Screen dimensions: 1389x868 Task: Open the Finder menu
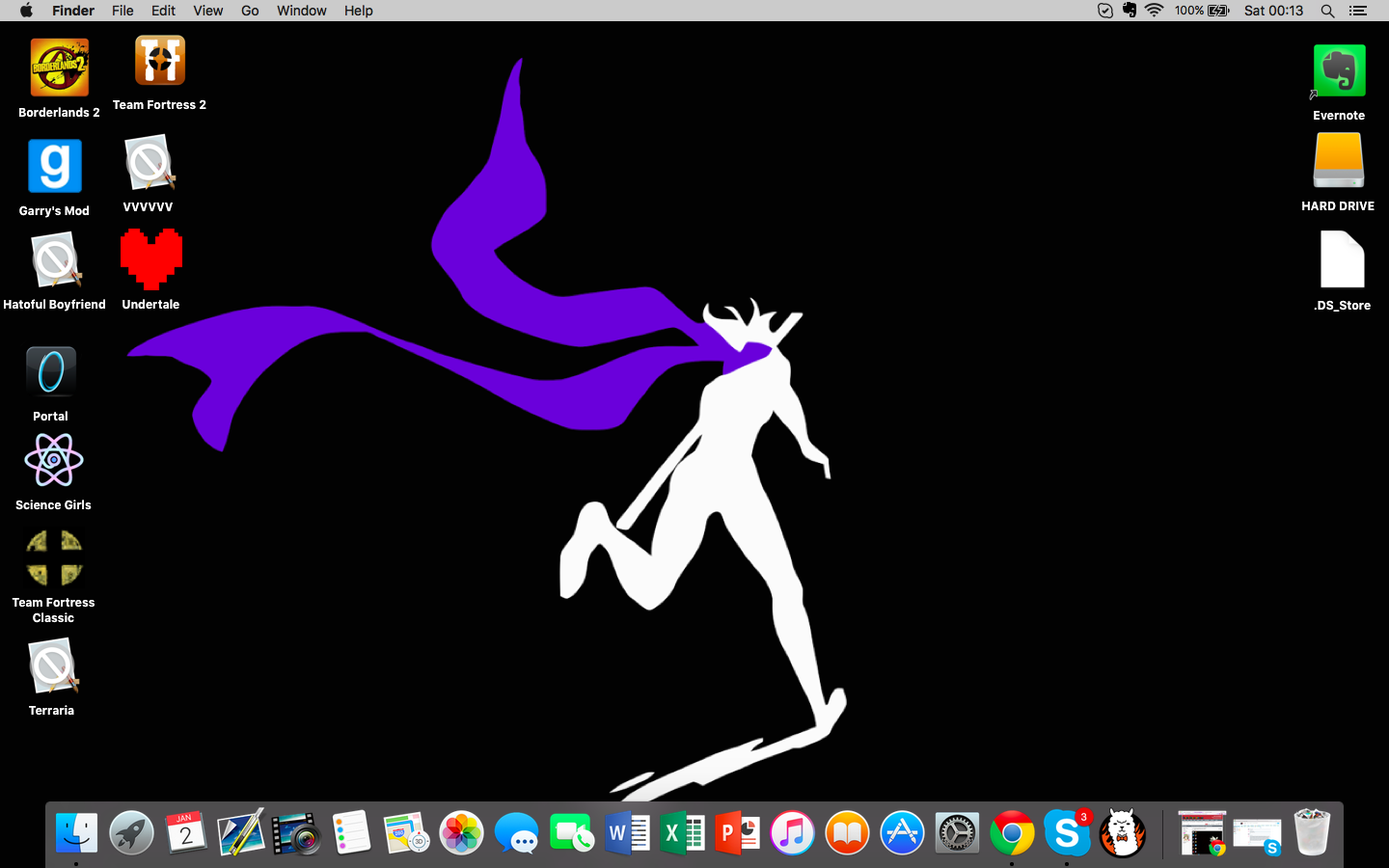[73, 11]
